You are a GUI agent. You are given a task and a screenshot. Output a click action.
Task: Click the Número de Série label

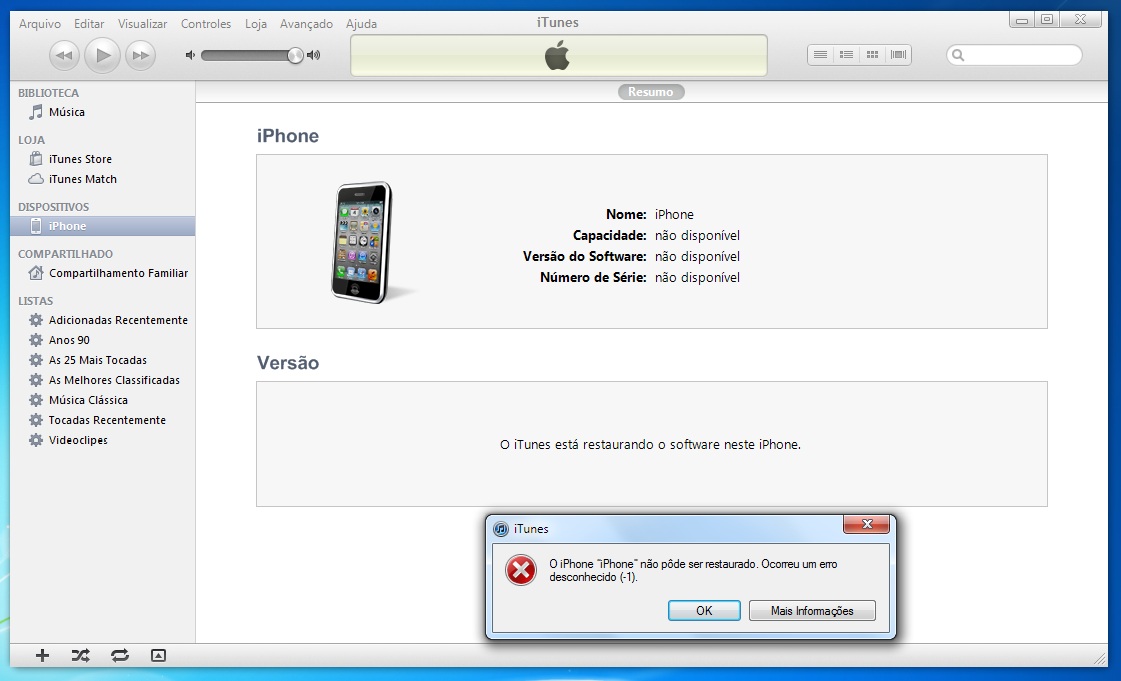click(x=593, y=277)
